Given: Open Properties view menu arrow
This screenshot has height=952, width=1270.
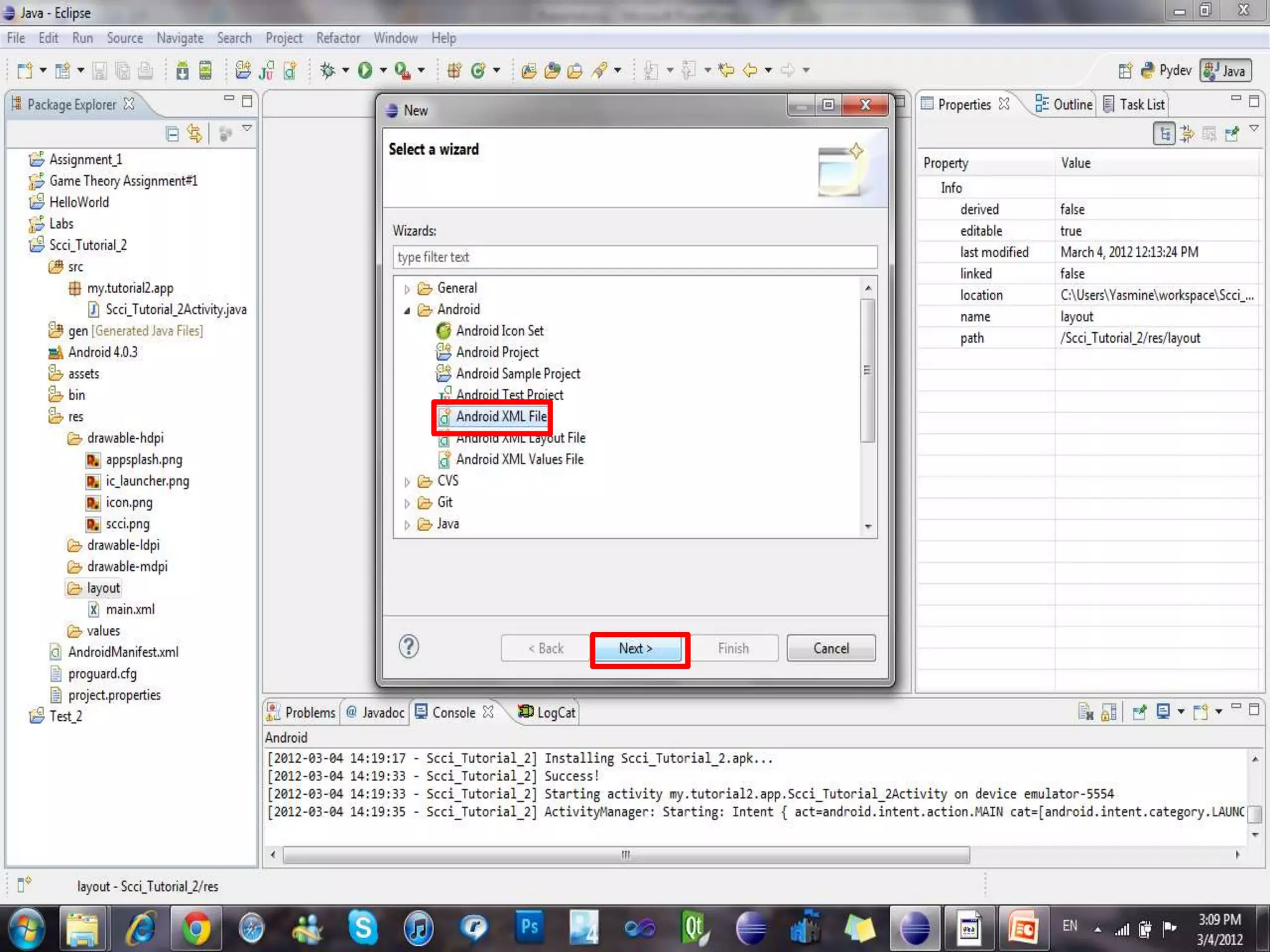Looking at the screenshot, I should click(x=1254, y=129).
